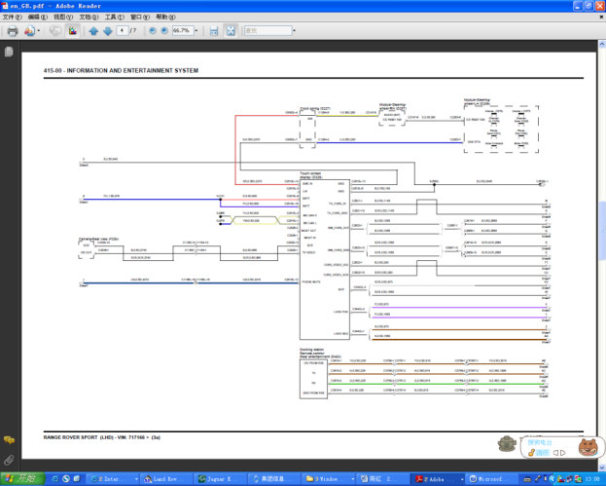Click the Windows Start button
Viewport: 606px width, 486px height.
[x=20, y=478]
